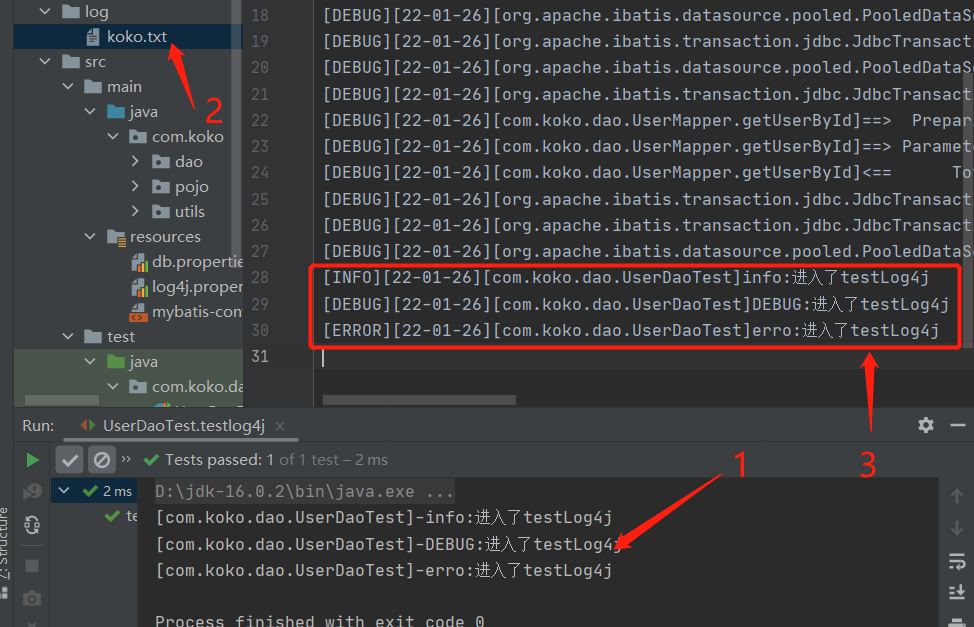Toggle the show ignored tests button
Screen dimensions: 974x627
(102, 460)
